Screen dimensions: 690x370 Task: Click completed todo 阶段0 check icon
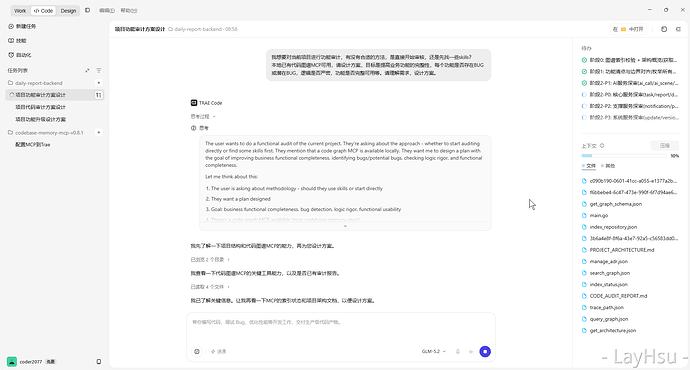(x=584, y=60)
